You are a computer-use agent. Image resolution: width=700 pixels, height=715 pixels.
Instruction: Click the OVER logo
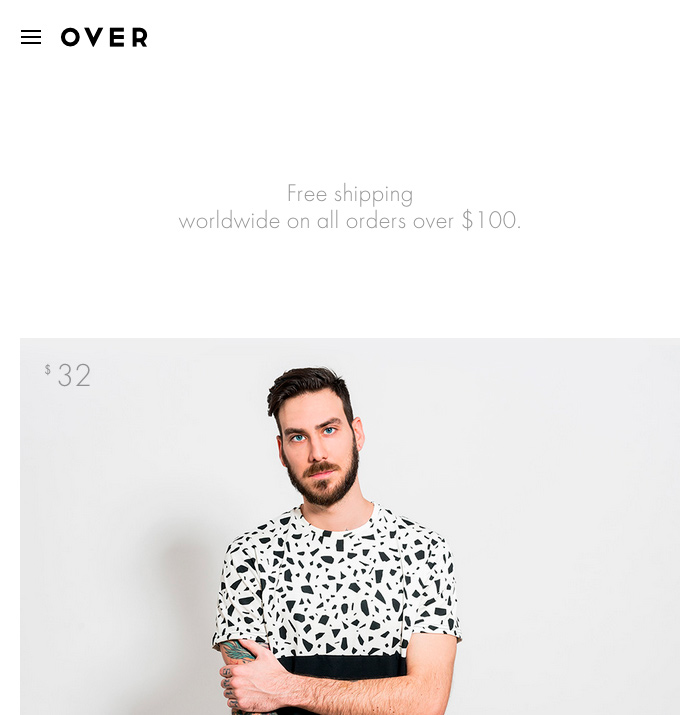(x=104, y=37)
